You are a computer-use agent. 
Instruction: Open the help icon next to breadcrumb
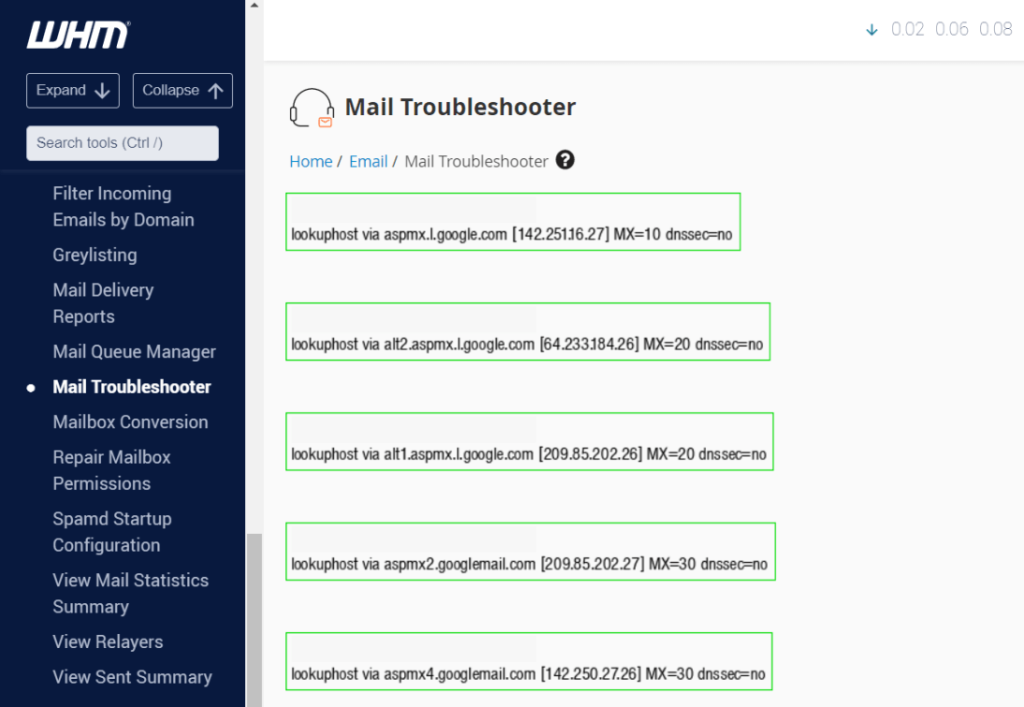pos(565,160)
